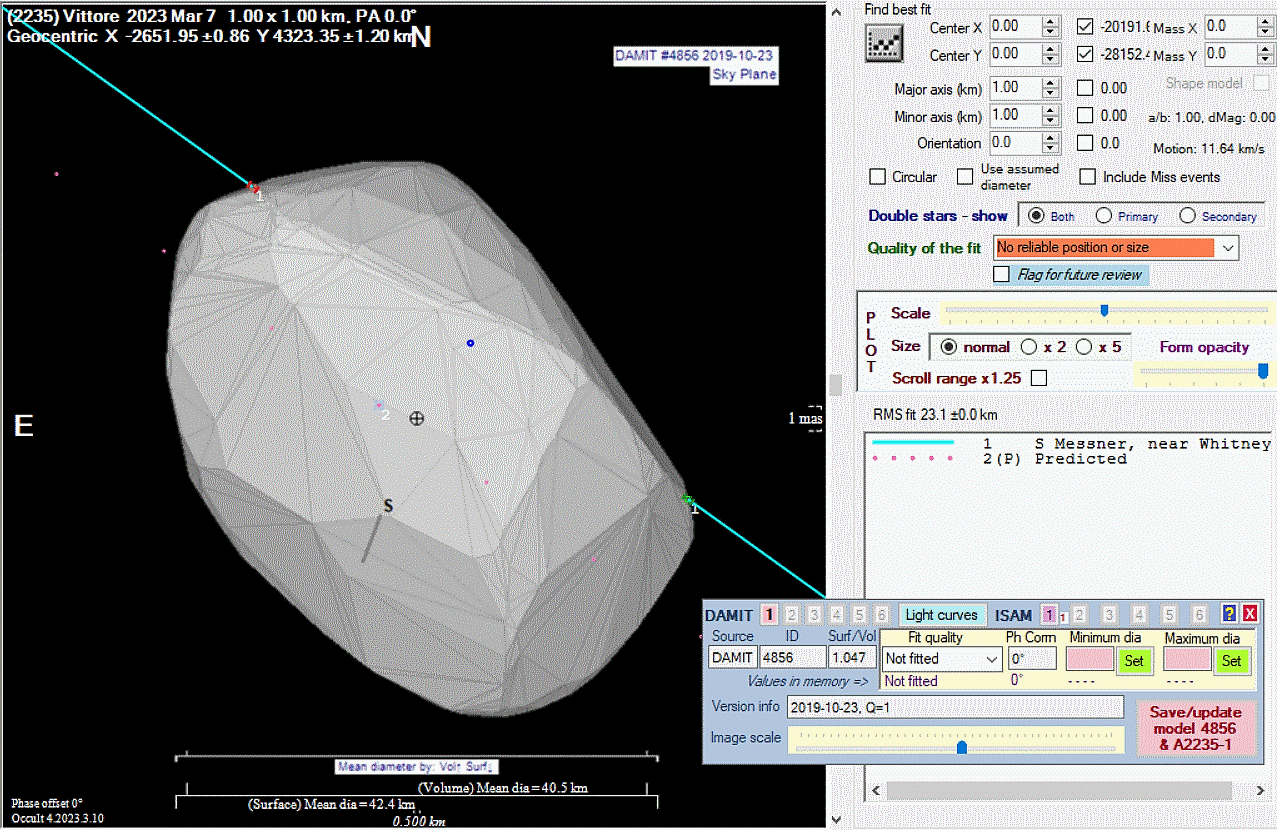Close the shape model panel with red X

click(x=1249, y=614)
